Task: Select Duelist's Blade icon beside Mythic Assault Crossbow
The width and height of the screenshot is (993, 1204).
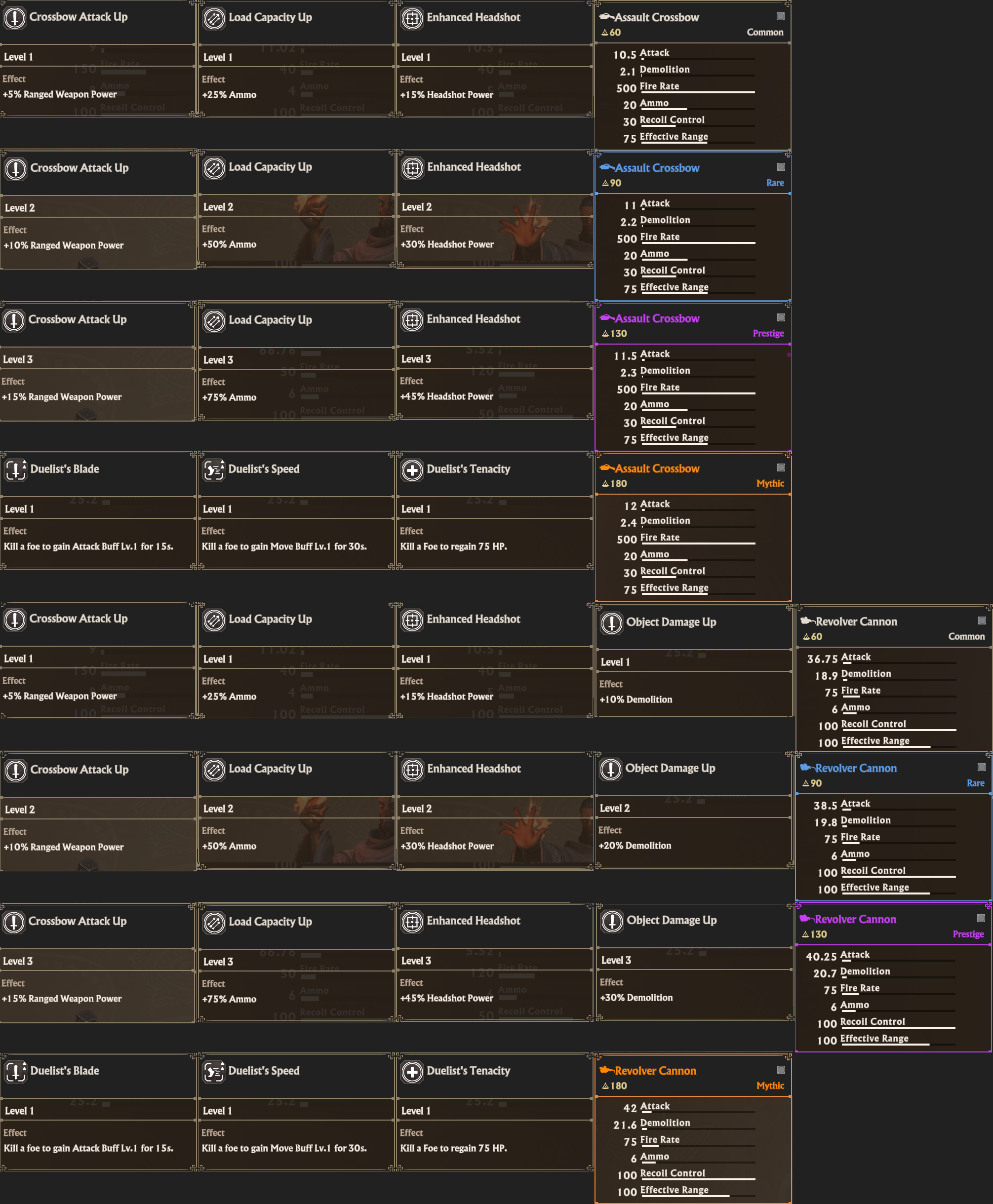Action: point(15,470)
